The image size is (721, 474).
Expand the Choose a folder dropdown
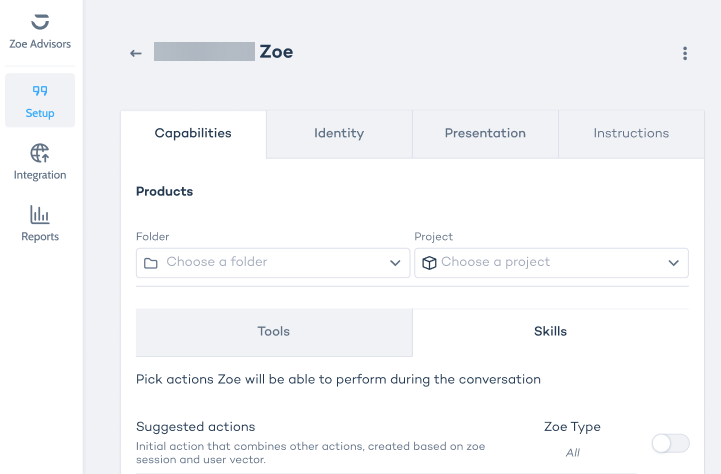[x=395, y=263]
